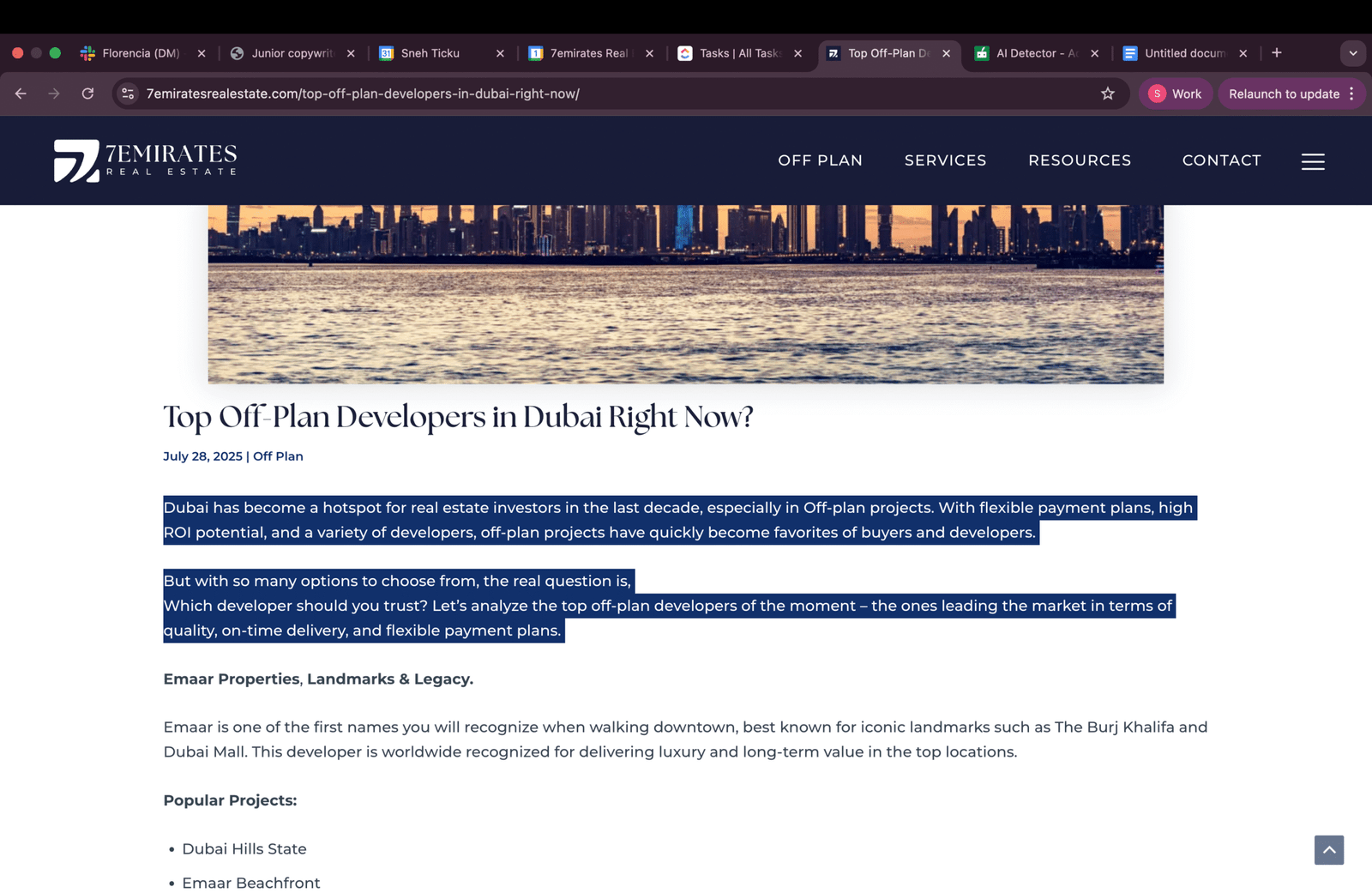
Task: Click the Dubai Hills State list item
Action: pyautogui.click(x=244, y=848)
